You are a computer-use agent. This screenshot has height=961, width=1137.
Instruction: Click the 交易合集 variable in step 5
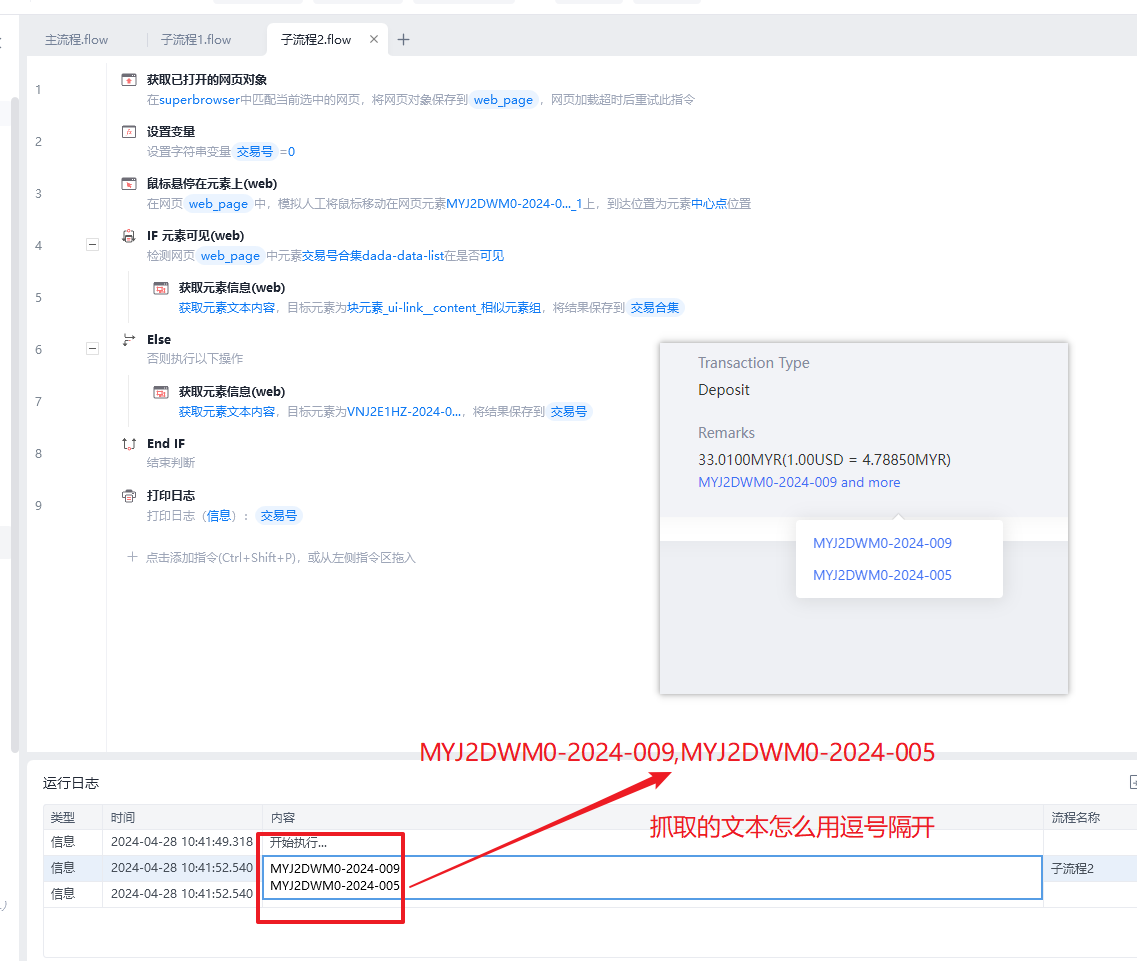tap(655, 308)
